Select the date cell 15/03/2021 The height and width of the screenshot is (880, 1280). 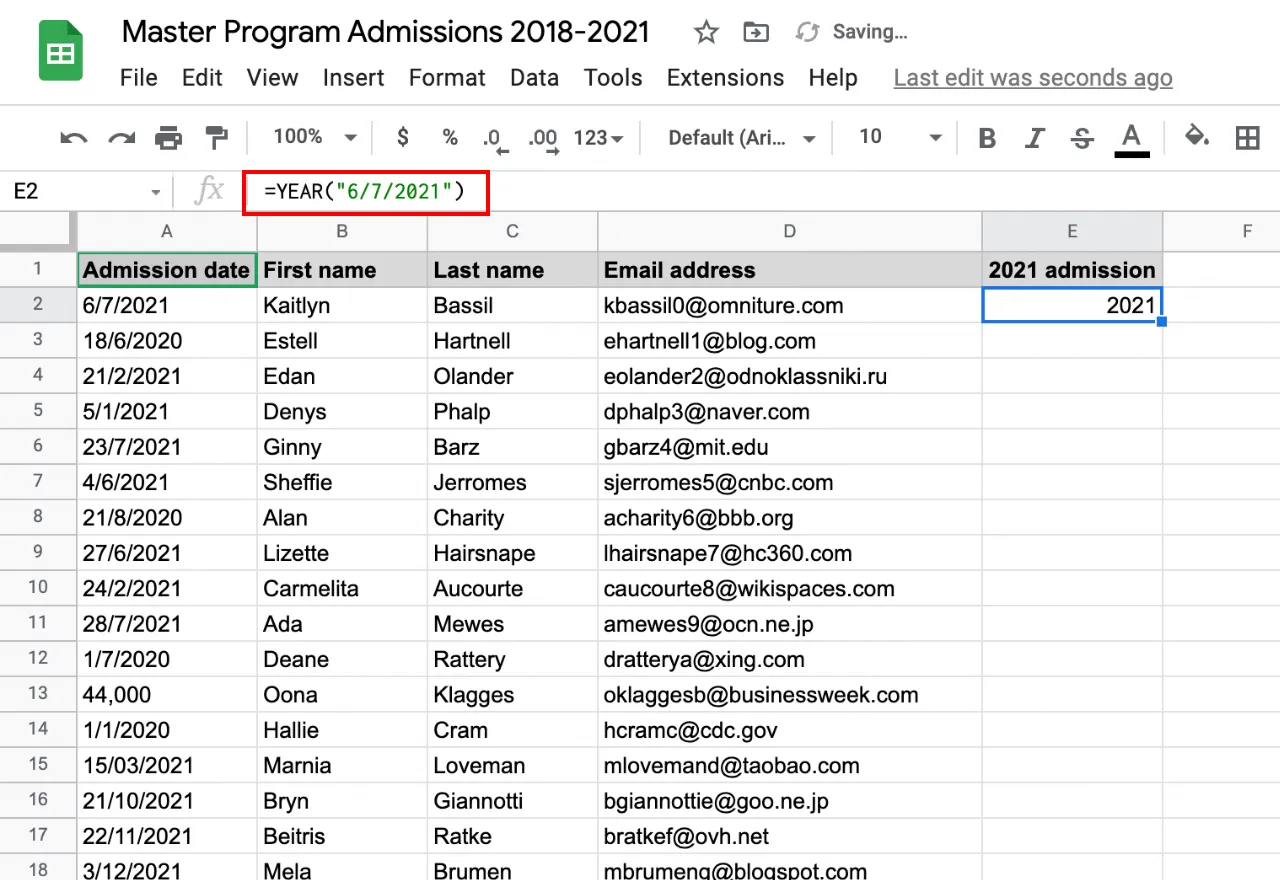coord(167,766)
